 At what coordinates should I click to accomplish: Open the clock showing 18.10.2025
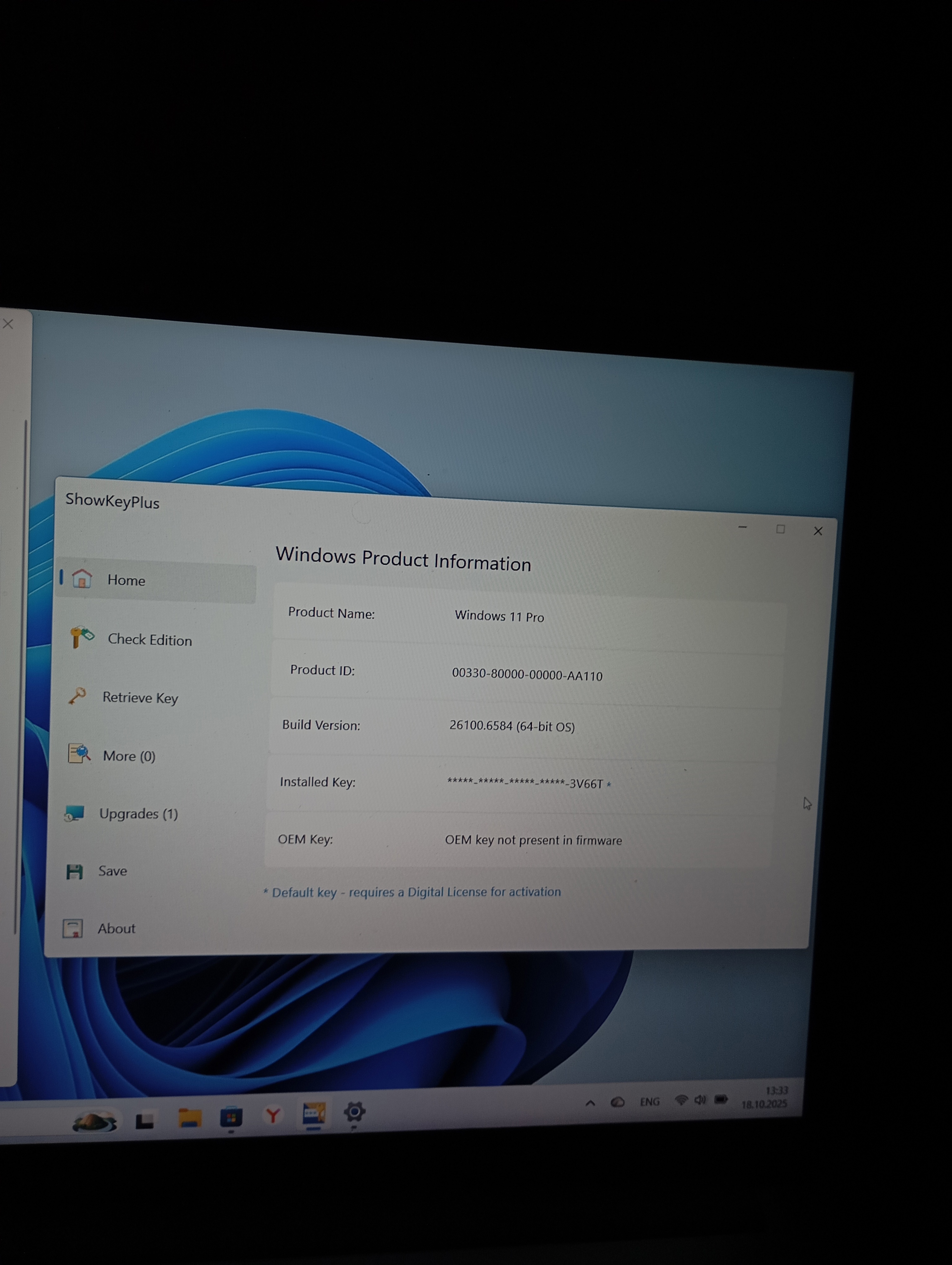[x=765, y=1098]
